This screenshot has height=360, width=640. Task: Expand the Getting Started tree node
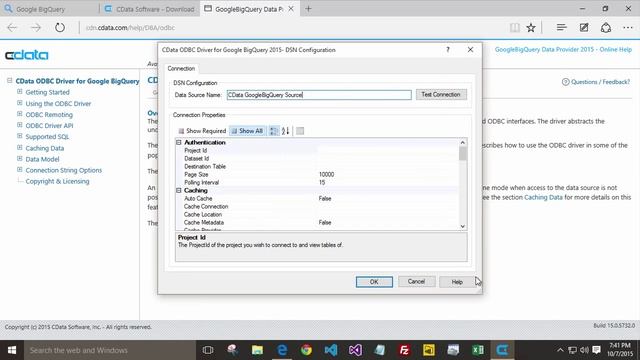(20, 92)
